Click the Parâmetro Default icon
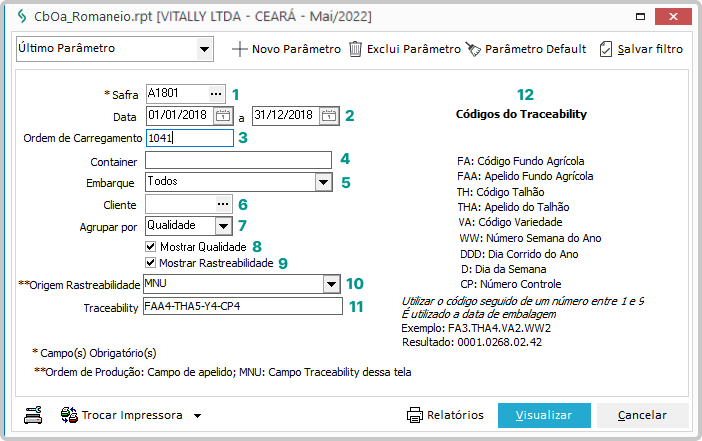The image size is (702, 441). coord(473,49)
